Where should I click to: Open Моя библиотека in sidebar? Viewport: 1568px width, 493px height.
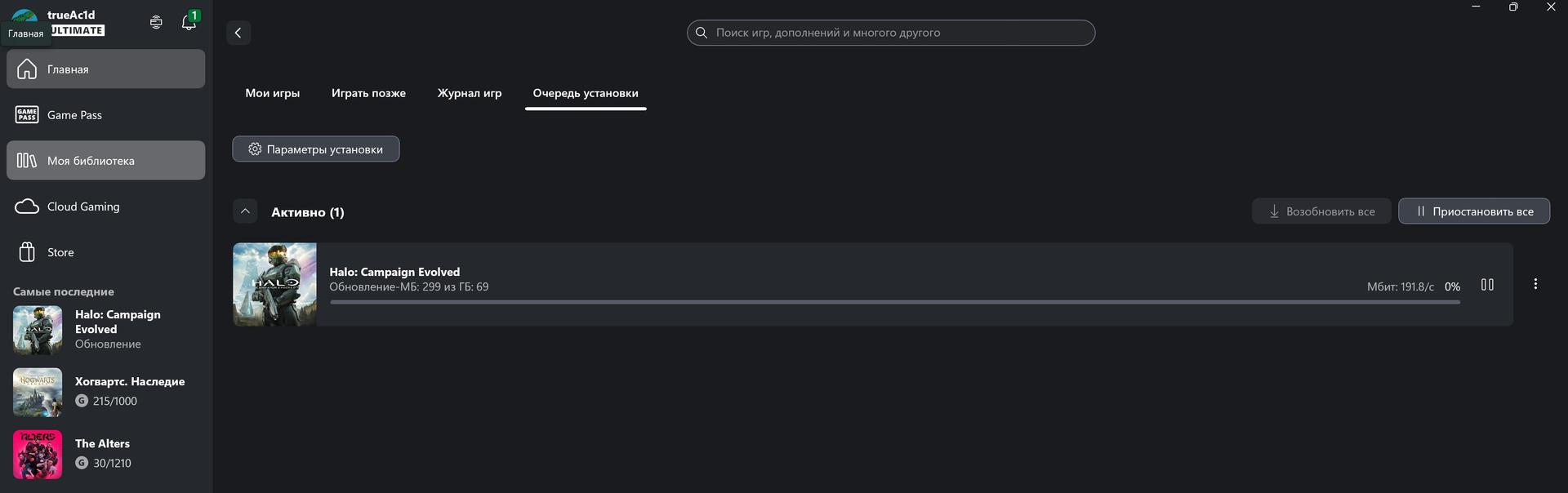pos(106,161)
